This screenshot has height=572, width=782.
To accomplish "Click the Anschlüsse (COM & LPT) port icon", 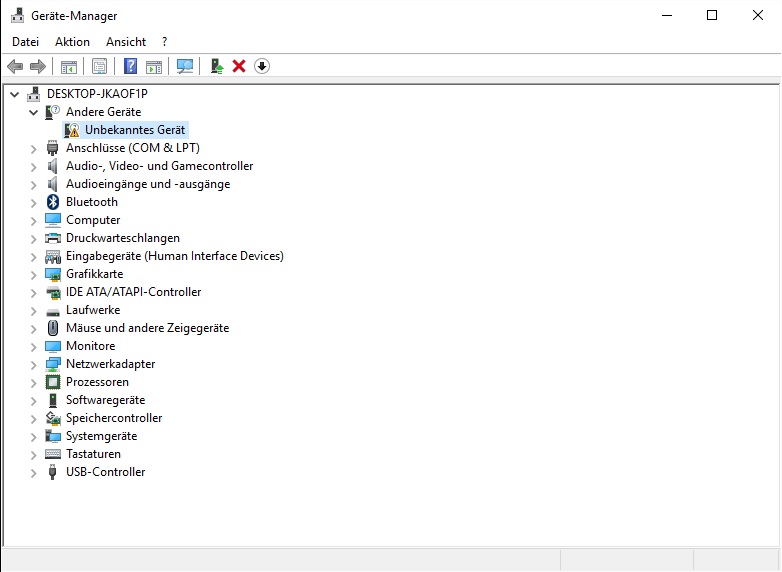I will pyautogui.click(x=52, y=148).
